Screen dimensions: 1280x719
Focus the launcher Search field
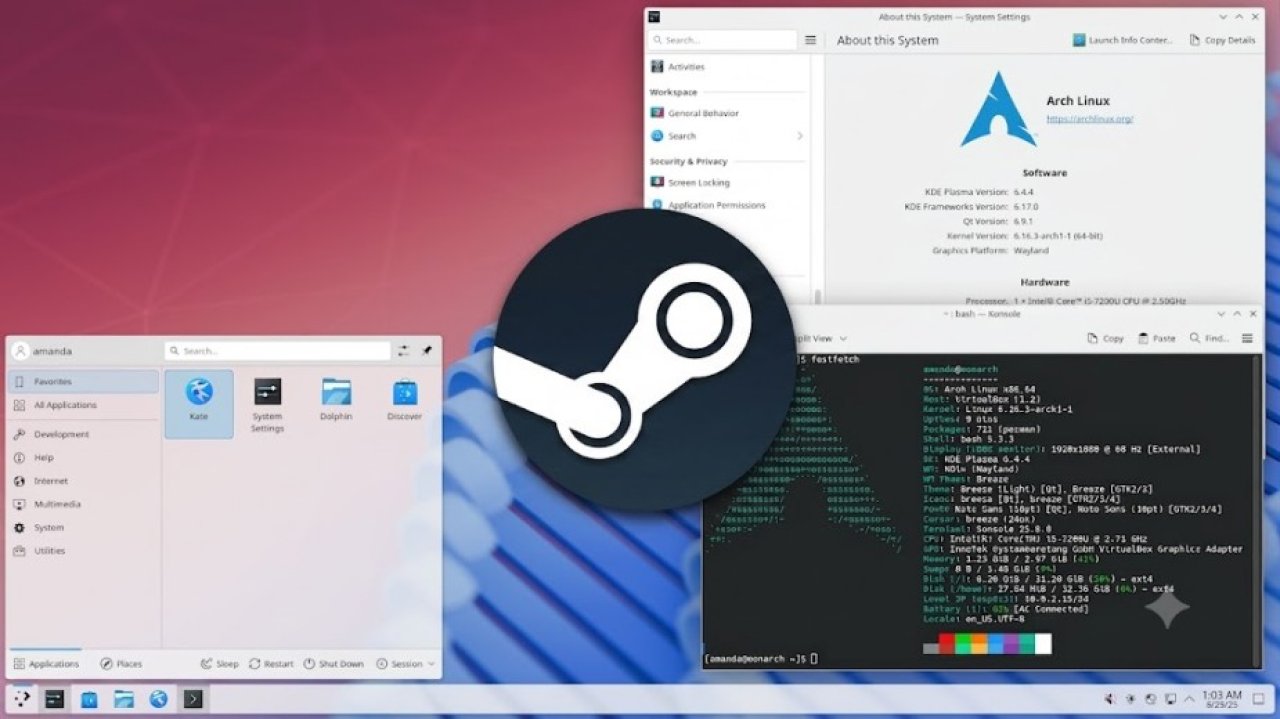click(278, 351)
